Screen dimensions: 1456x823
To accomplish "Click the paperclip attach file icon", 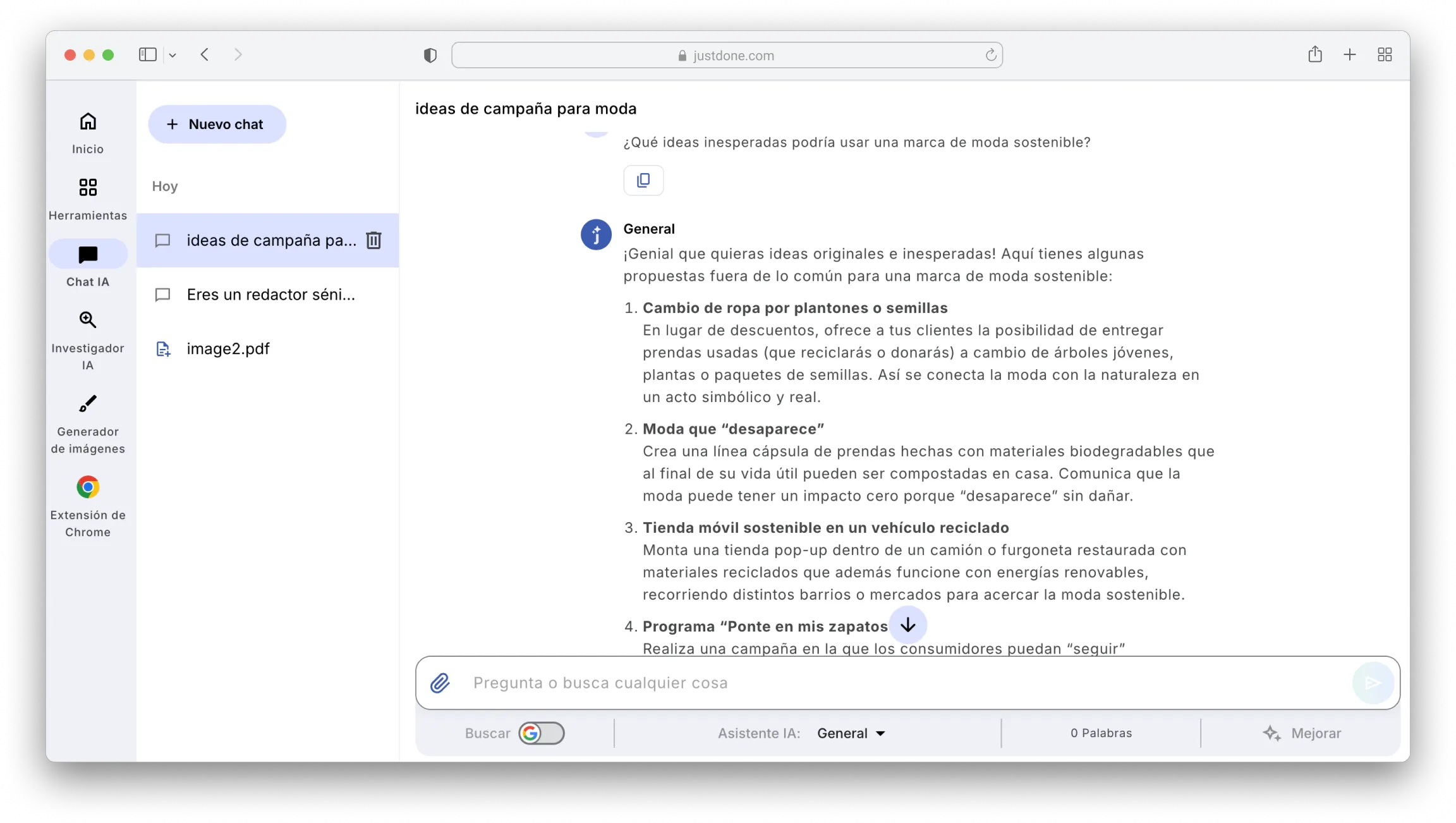I will click(440, 683).
